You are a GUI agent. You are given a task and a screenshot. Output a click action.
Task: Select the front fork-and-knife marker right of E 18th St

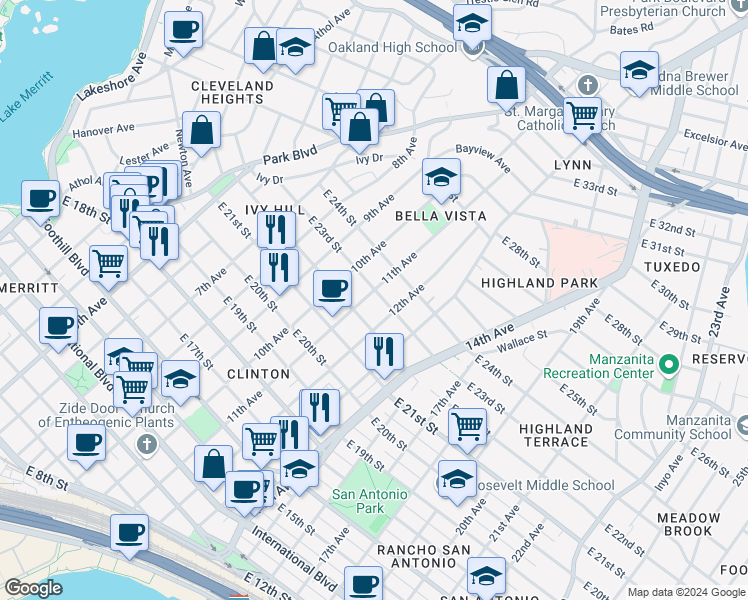coord(159,244)
